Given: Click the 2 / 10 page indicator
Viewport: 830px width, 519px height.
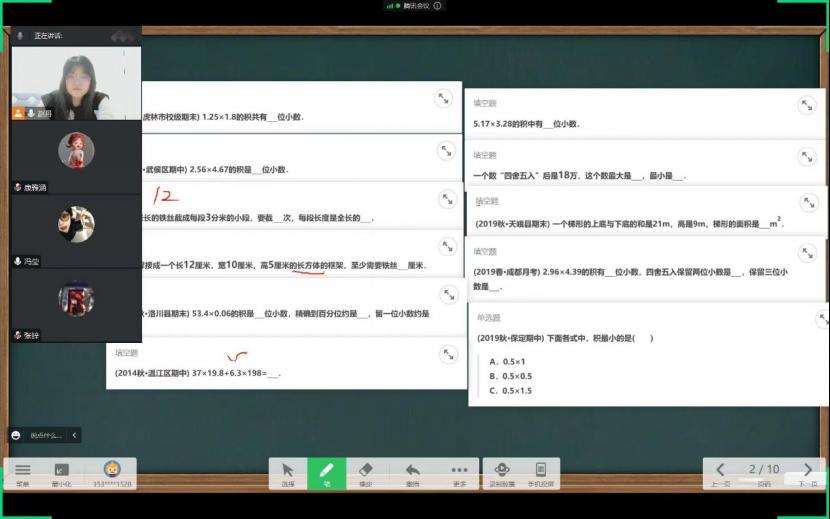Looking at the screenshot, I should (764, 469).
